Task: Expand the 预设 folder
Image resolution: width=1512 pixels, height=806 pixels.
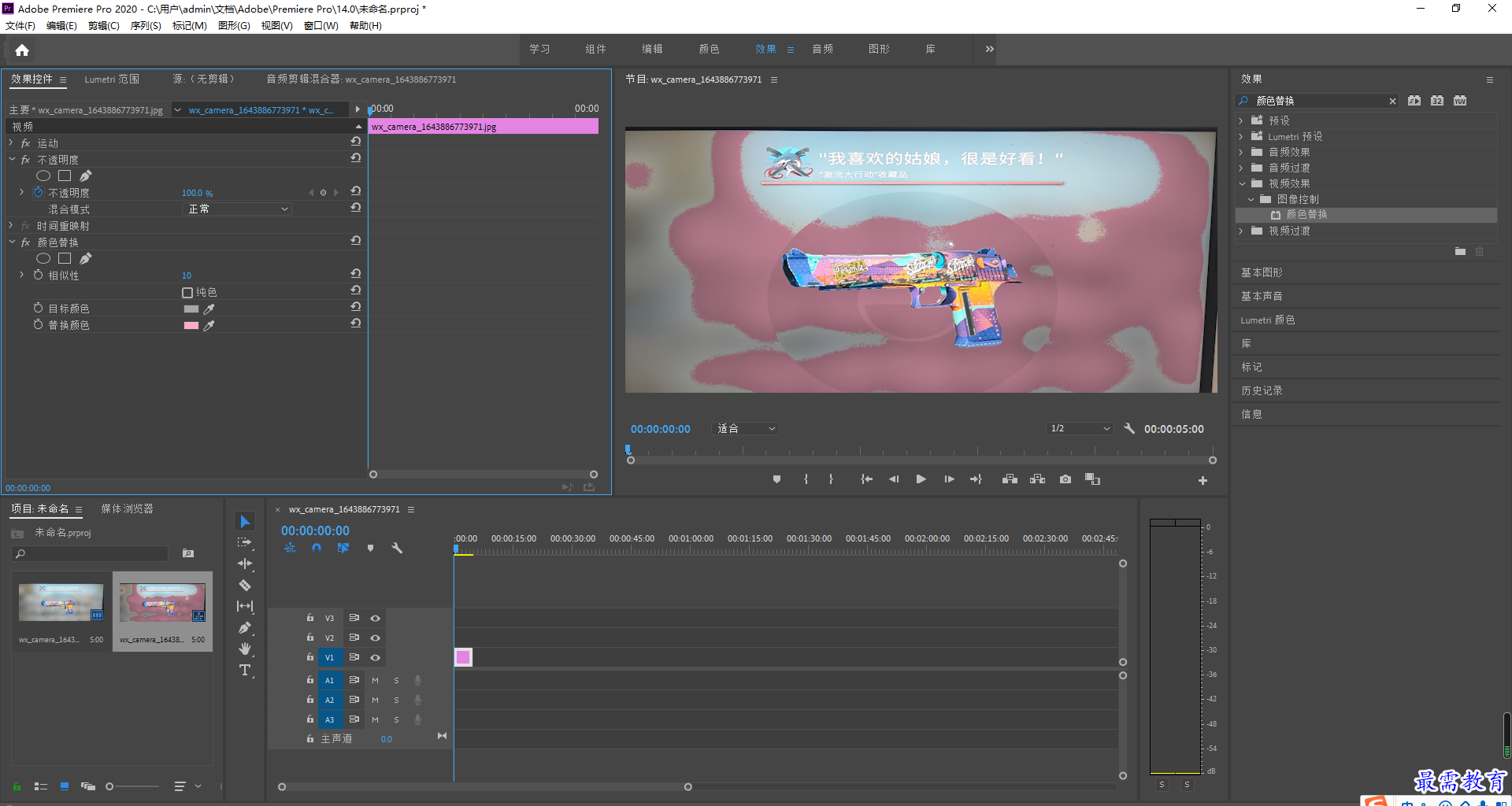Action: click(1241, 120)
